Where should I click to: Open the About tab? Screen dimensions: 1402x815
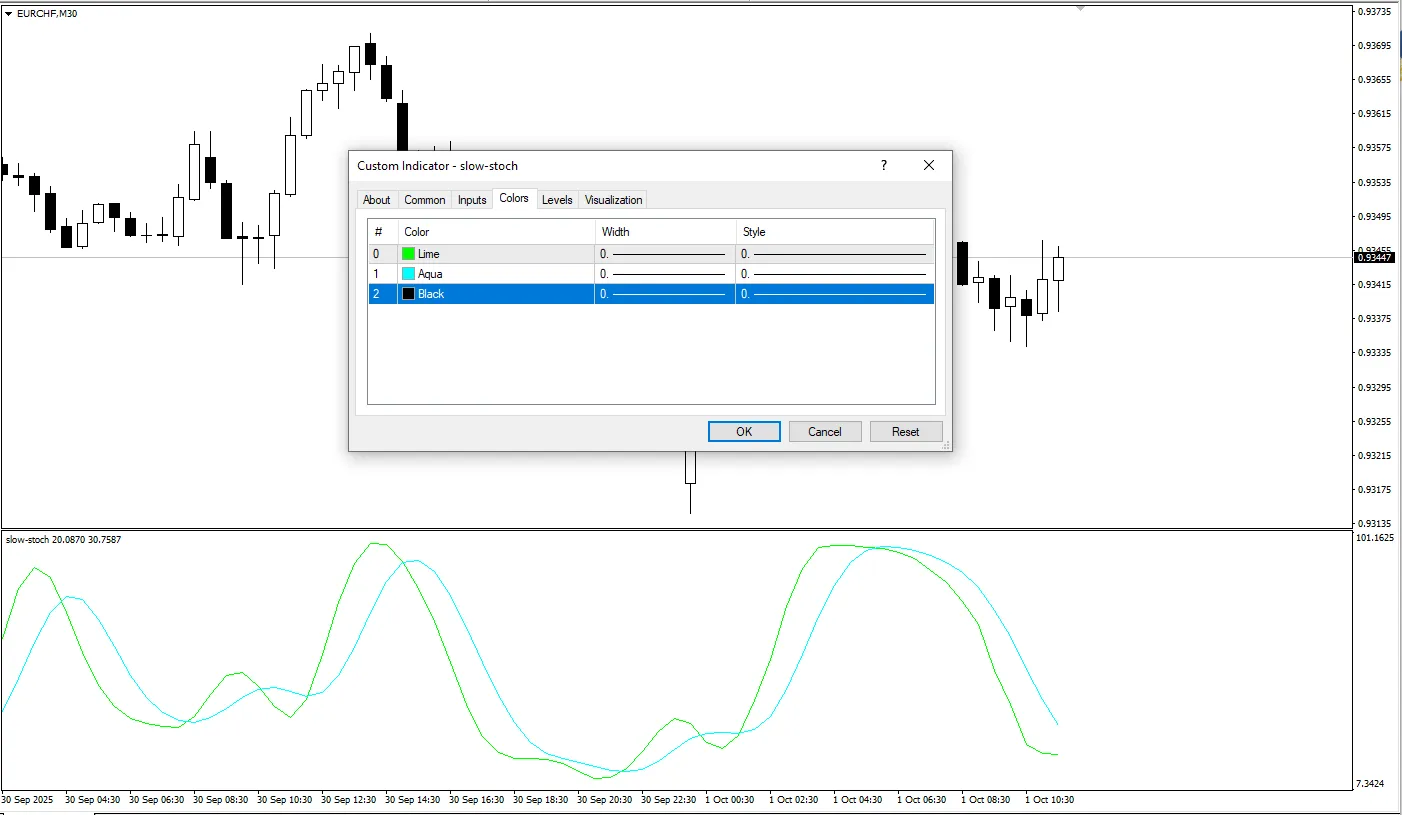pos(377,200)
